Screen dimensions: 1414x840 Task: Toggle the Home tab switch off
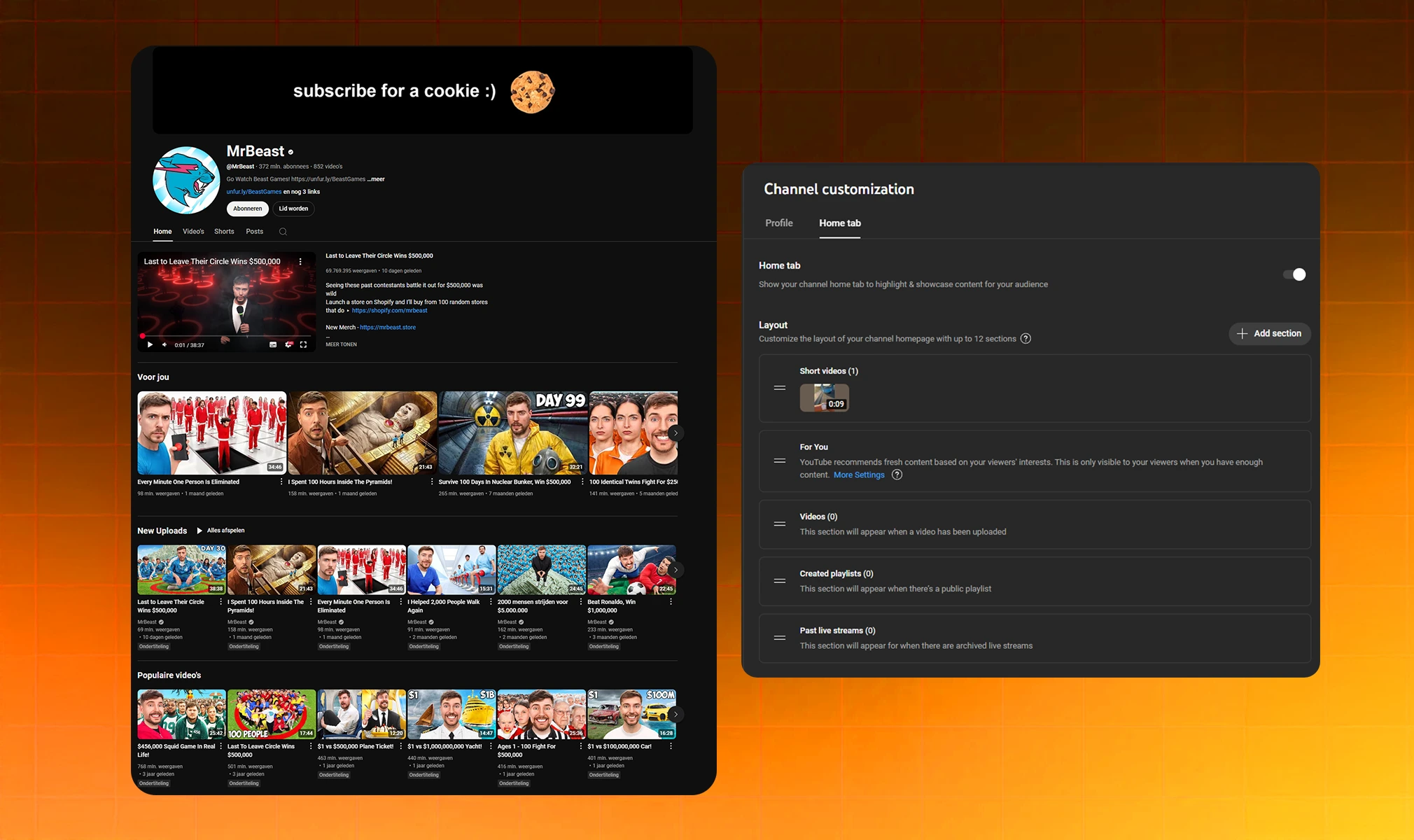1294,274
